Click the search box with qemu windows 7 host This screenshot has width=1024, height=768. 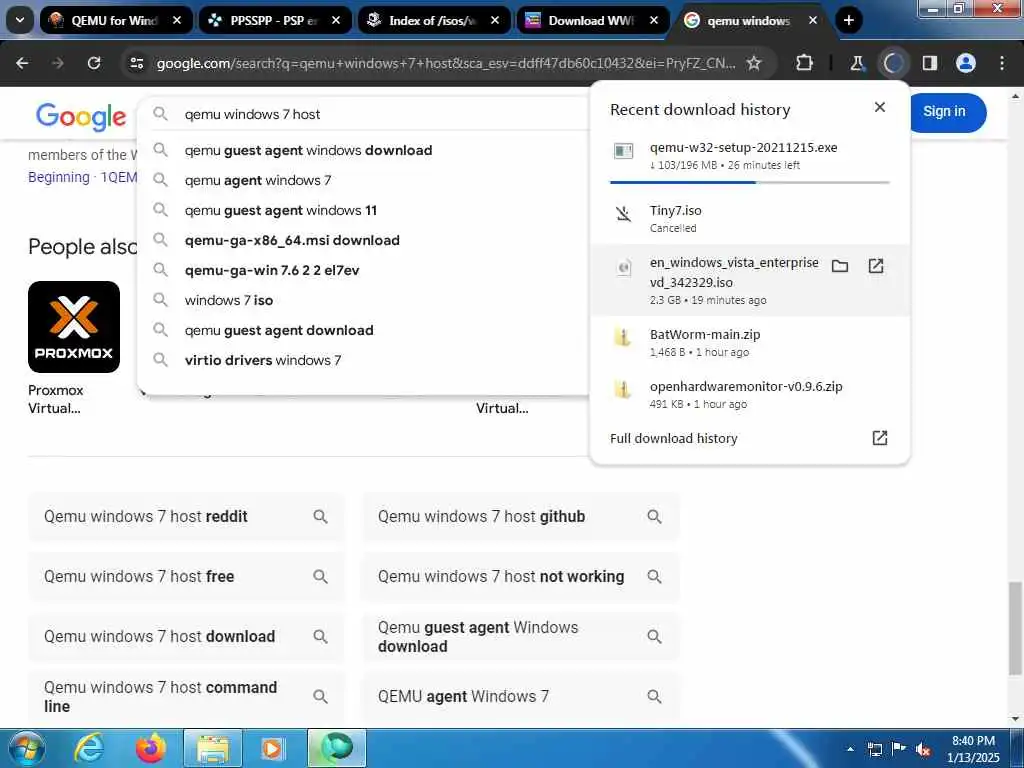click(x=366, y=114)
